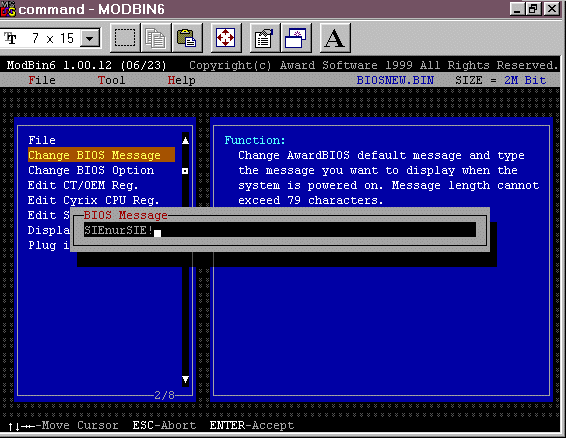566x438 pixels.
Task: Restore the command window size
Action: click(533, 9)
